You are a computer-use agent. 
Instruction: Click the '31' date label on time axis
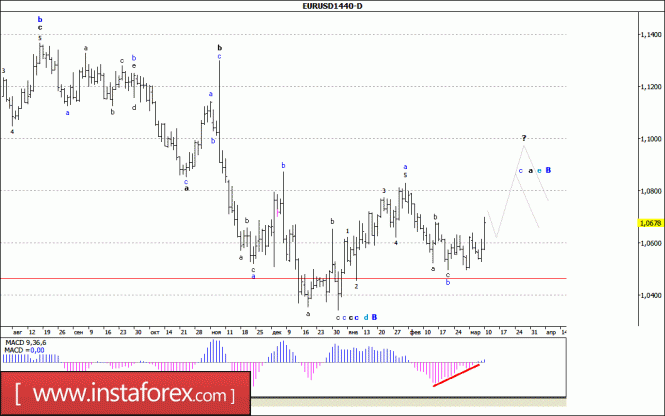pos(534,332)
